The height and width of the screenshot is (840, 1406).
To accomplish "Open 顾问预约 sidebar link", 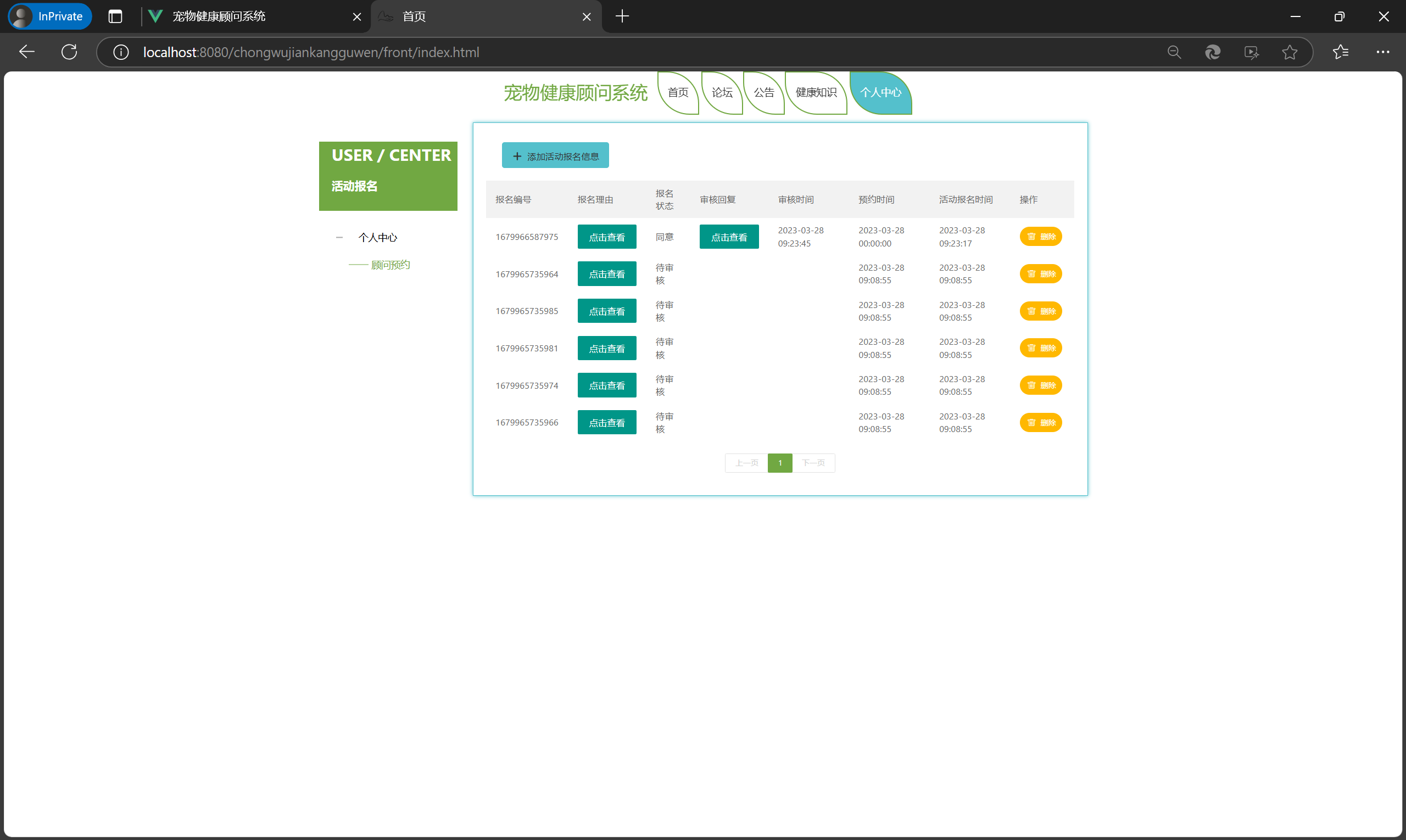I will [390, 265].
